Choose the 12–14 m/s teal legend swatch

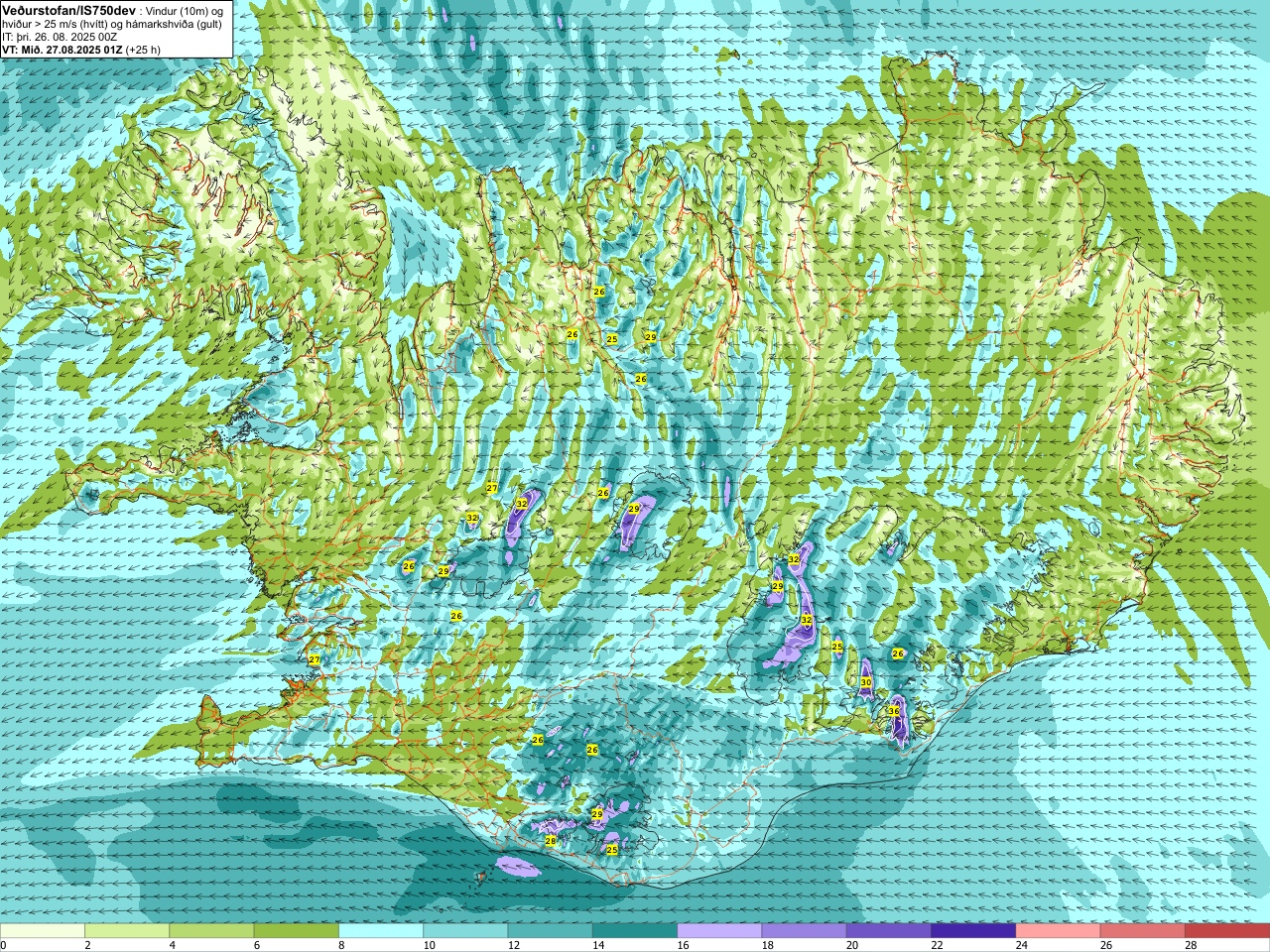click(550, 930)
